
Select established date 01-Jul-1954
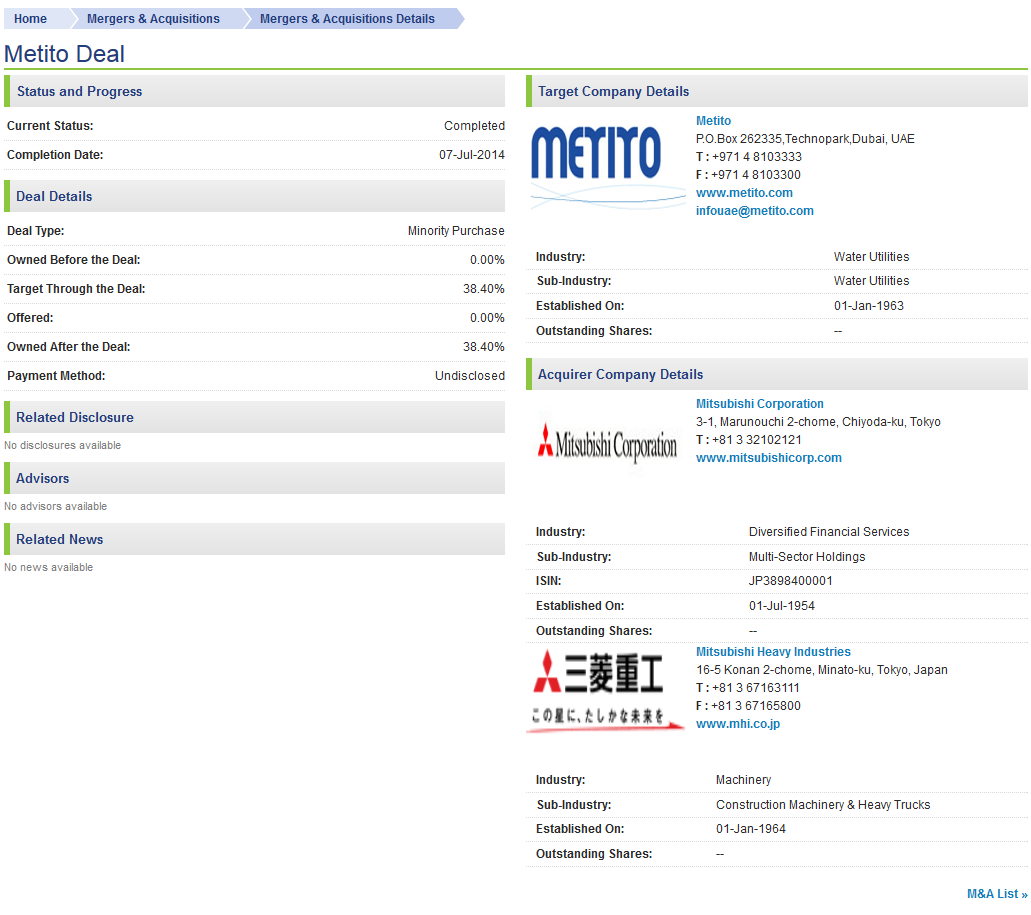782,606
